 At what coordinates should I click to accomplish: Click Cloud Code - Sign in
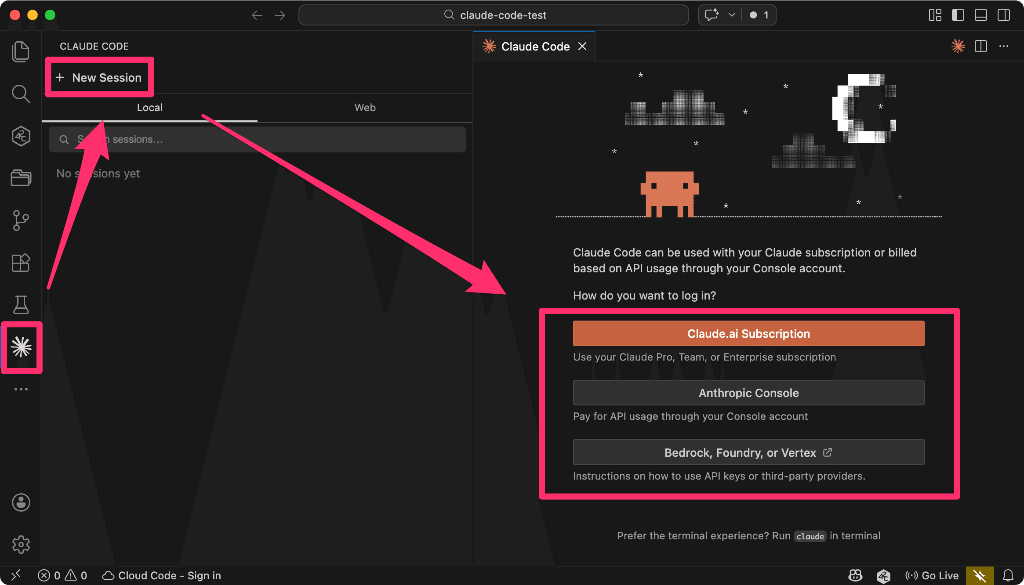coord(161,575)
